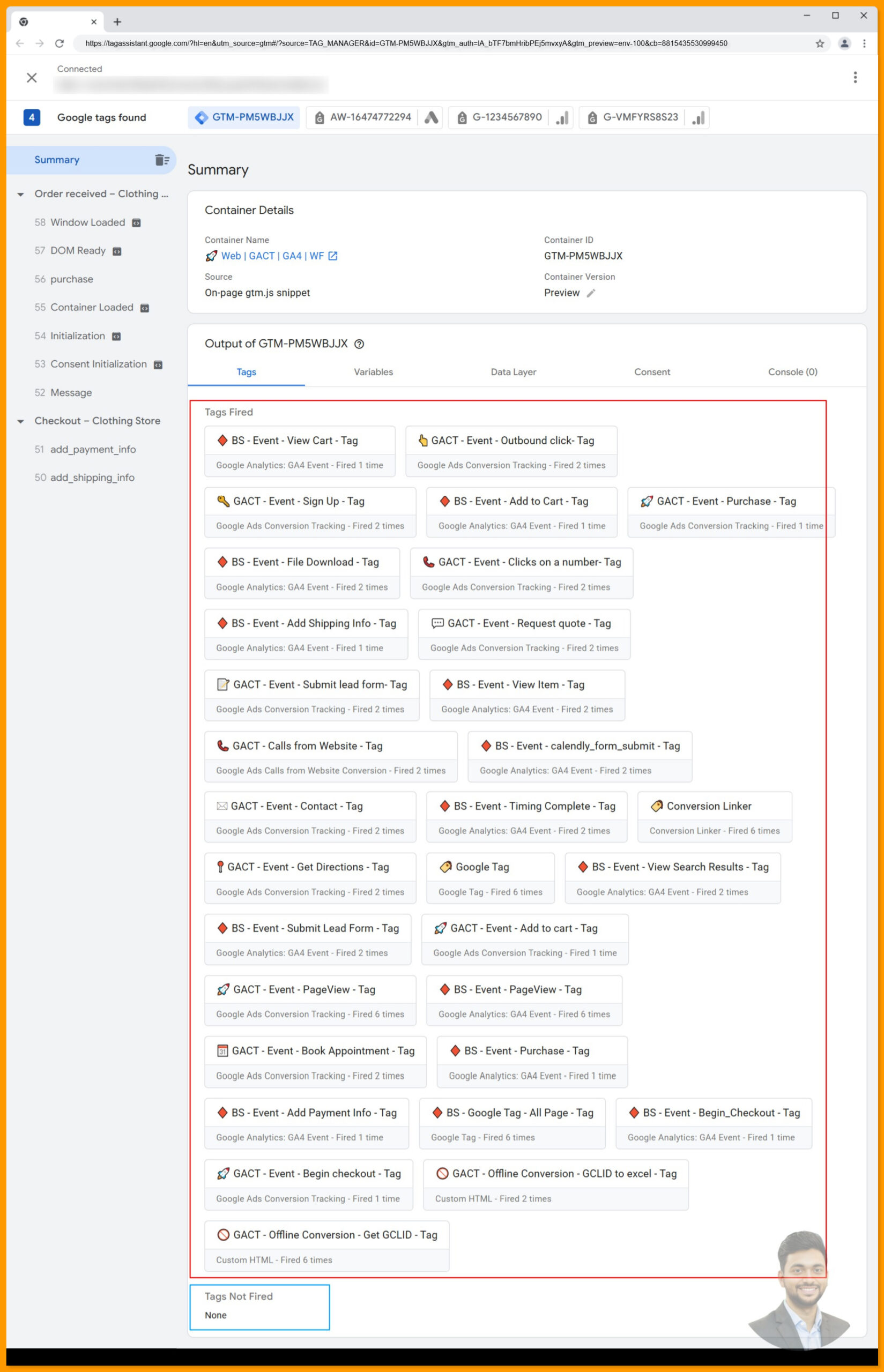Collapse the "Order received – Clothing" event group
884x1372 pixels.
point(21,194)
